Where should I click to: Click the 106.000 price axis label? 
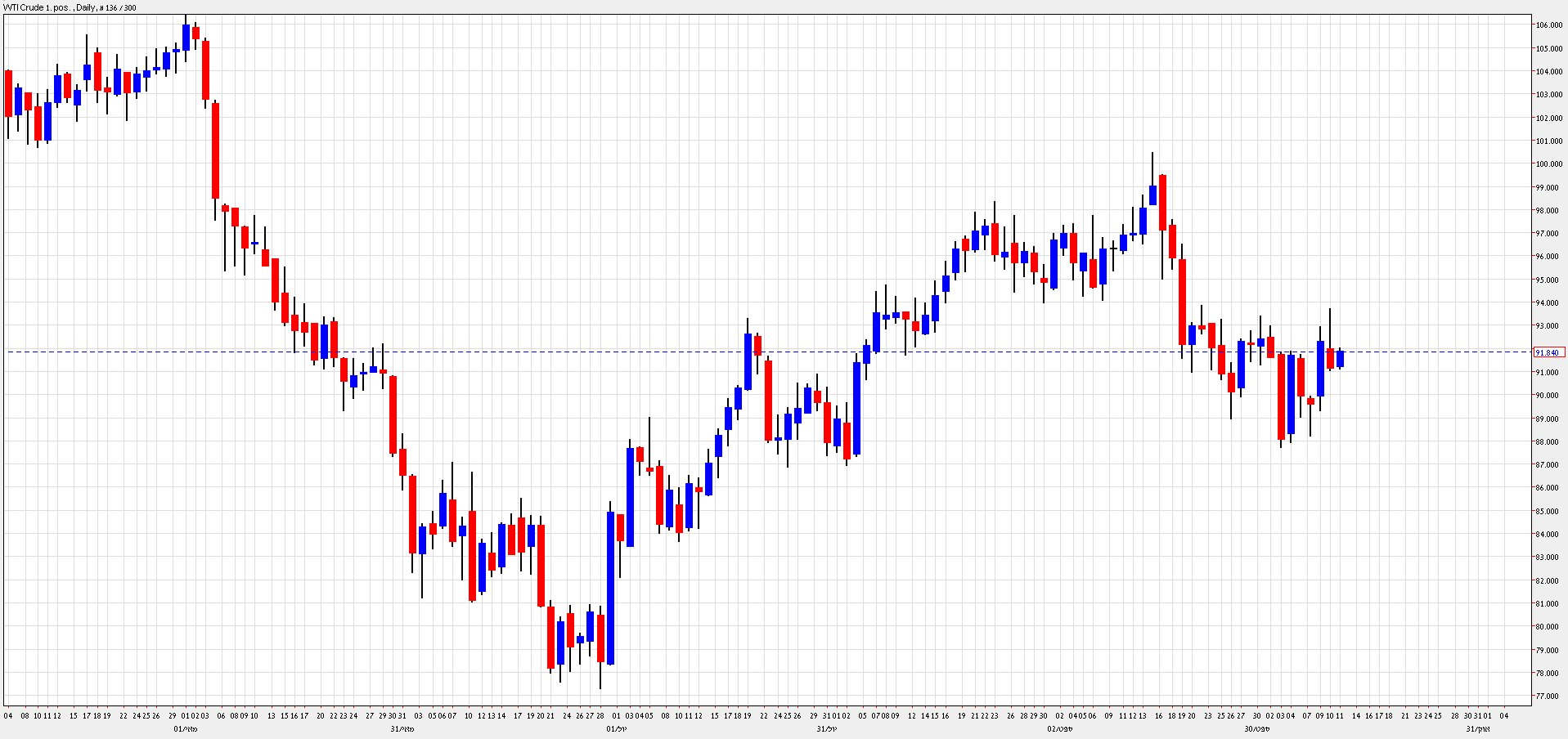point(1549,25)
